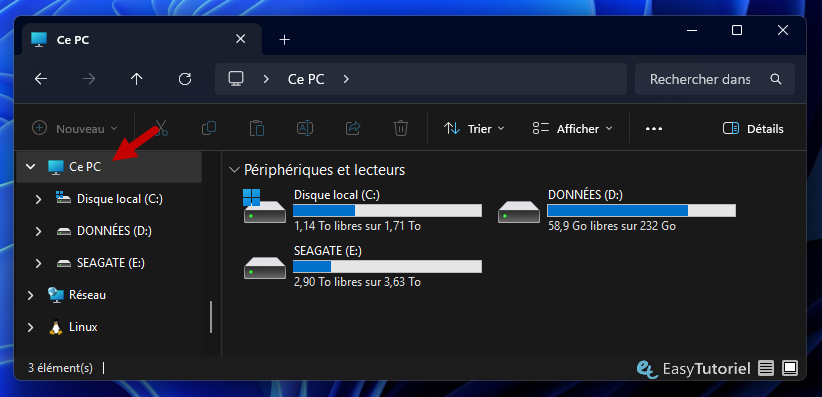Click the Disque local (C:) usage bar
Image resolution: width=822 pixels, height=397 pixels.
(387, 210)
